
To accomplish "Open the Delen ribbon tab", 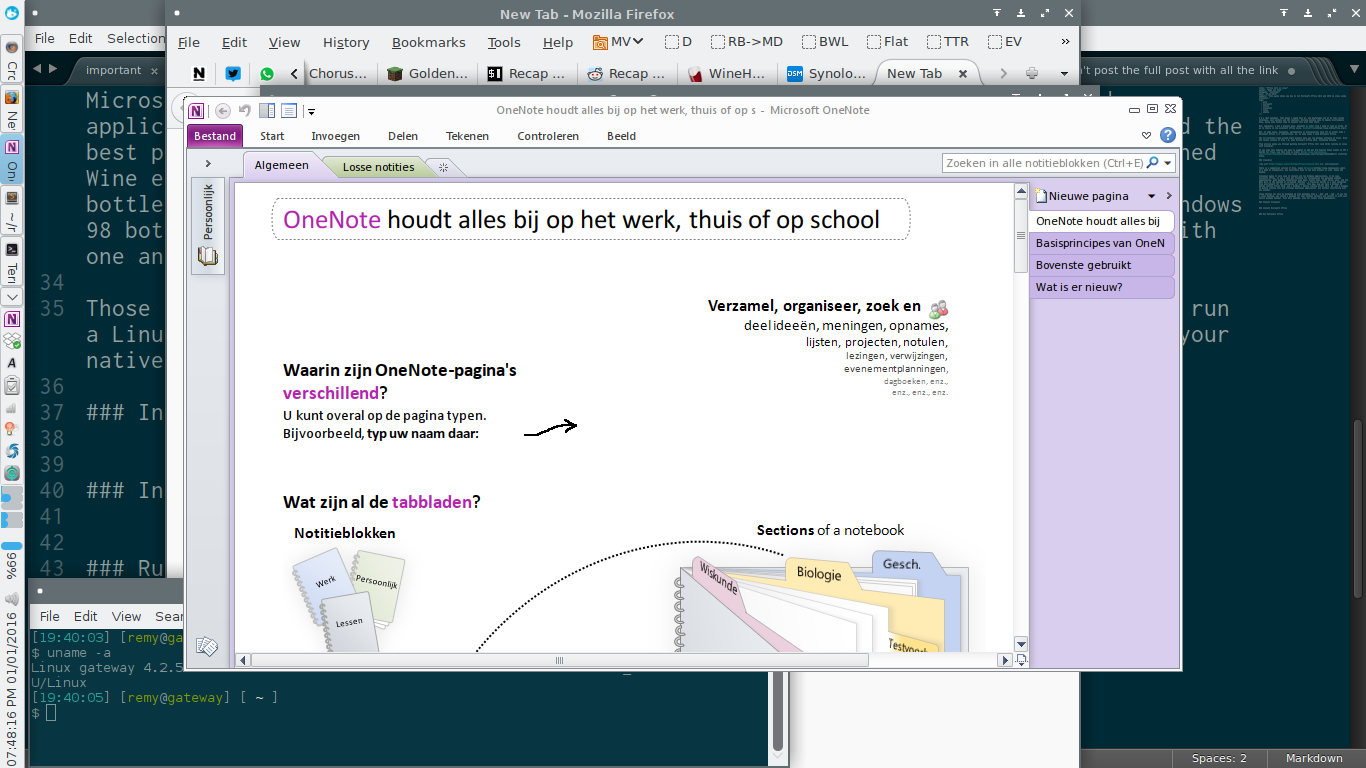I will (403, 136).
